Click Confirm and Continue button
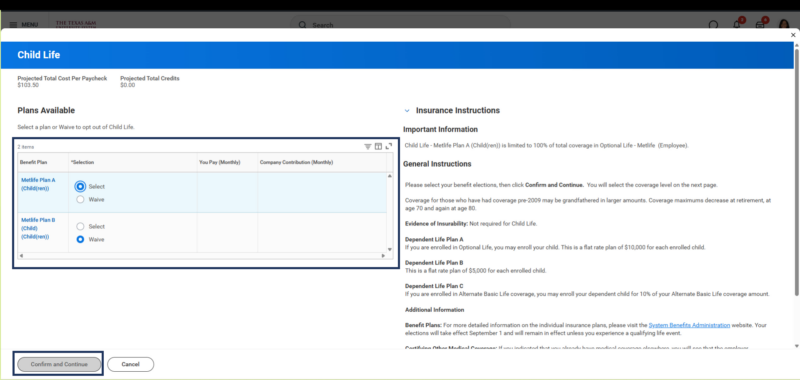The image size is (800, 380). [x=59, y=365]
